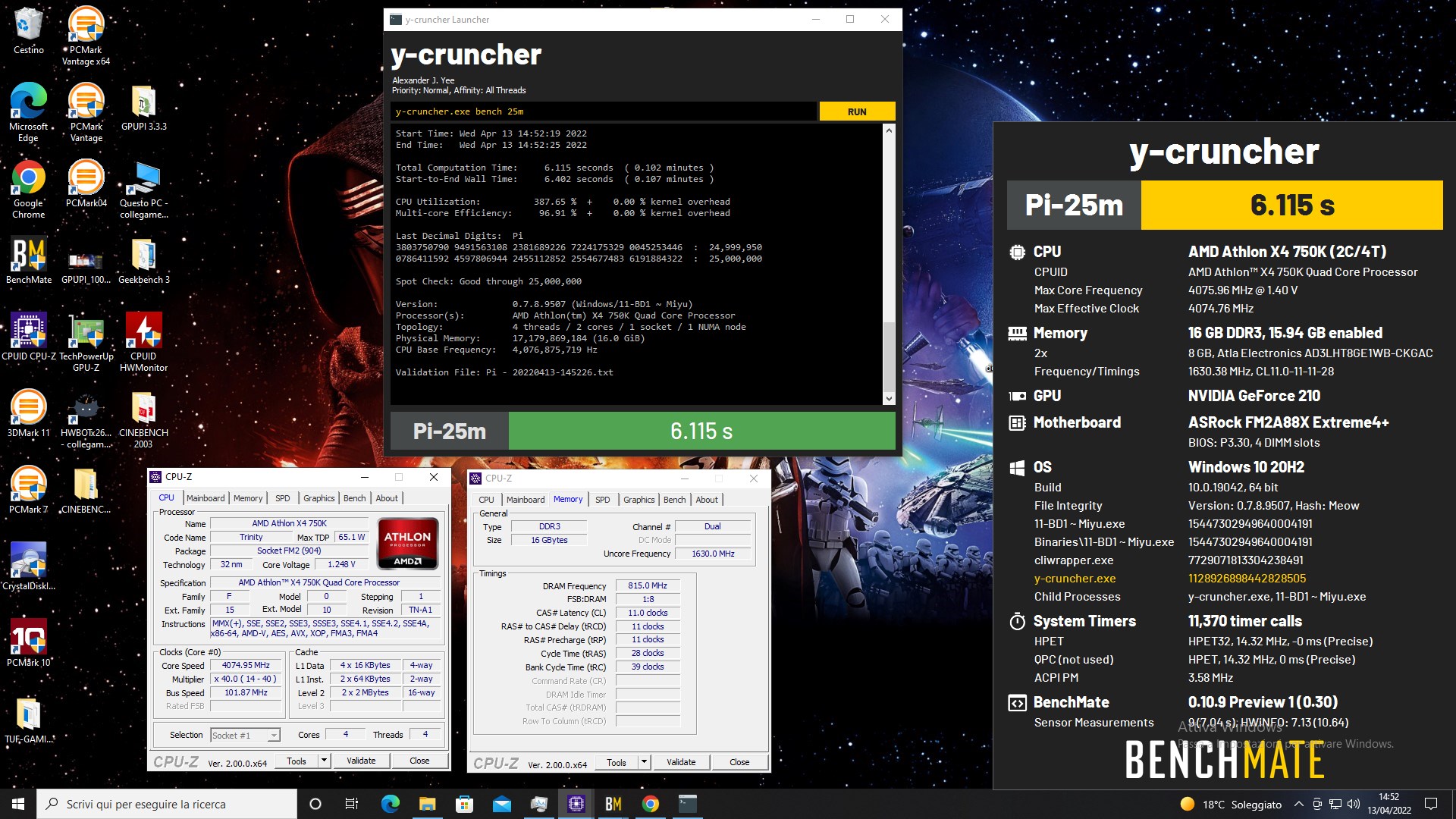The image size is (1456, 819).
Task: Click RUN button in y-cruncher Launcher
Action: 857,111
